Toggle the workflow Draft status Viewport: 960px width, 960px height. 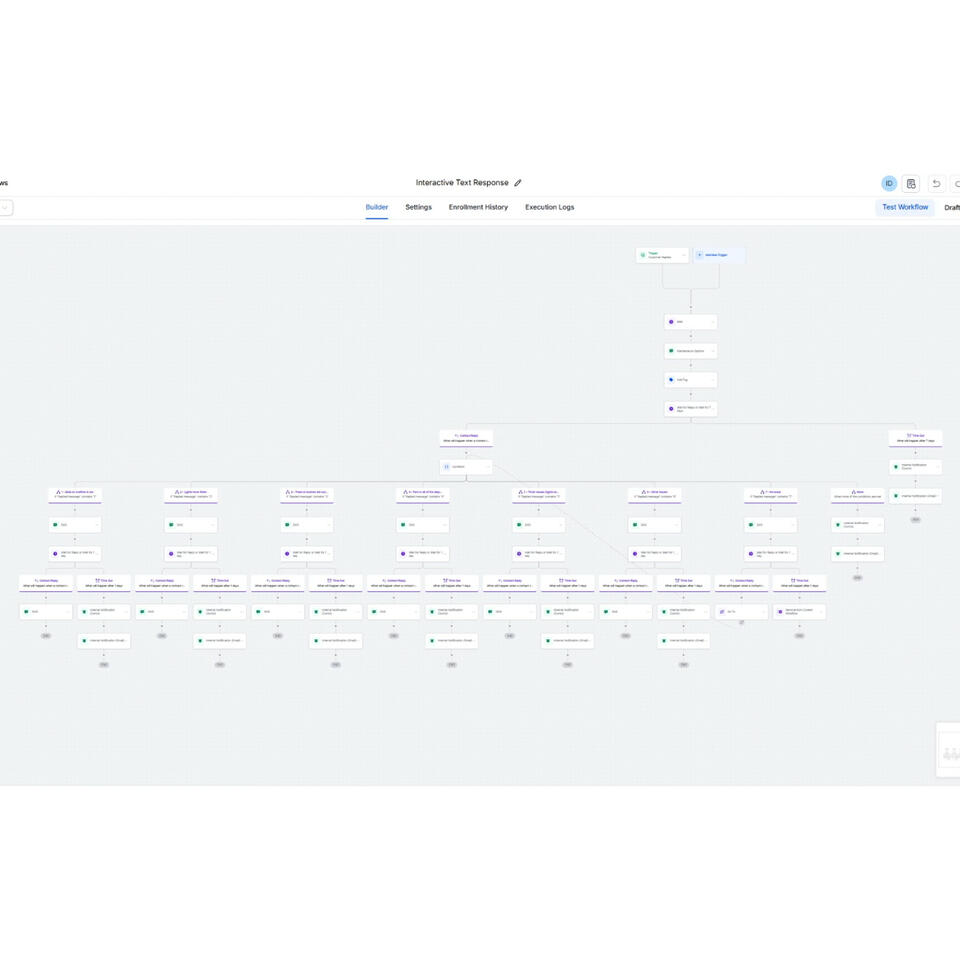point(952,207)
